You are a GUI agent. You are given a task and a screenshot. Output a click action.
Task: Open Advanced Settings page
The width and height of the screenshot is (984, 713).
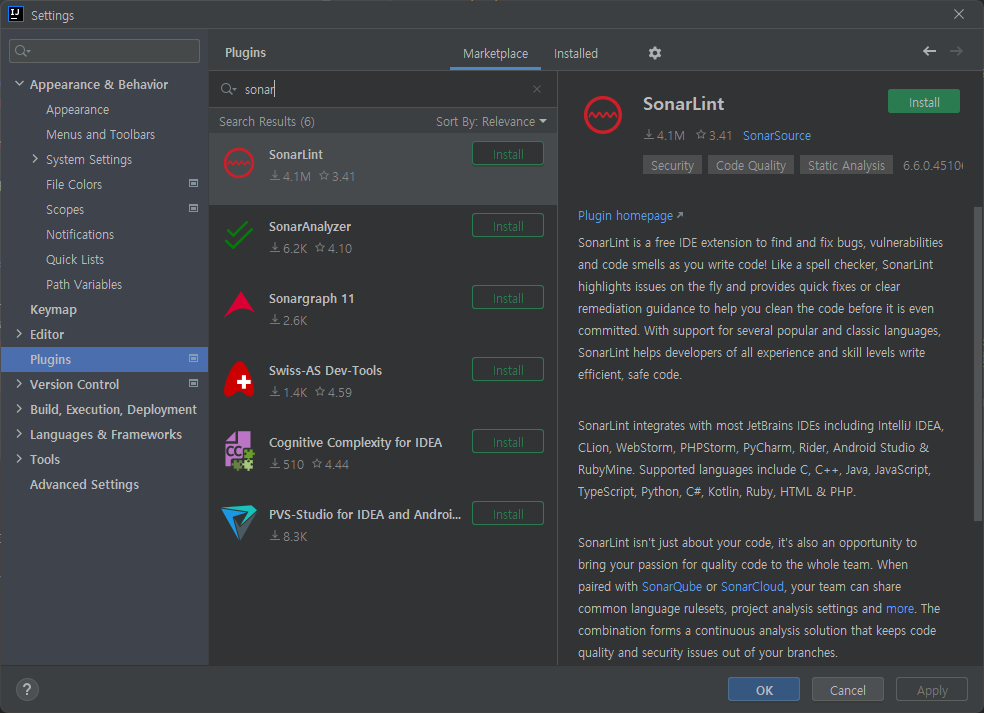[84, 485]
